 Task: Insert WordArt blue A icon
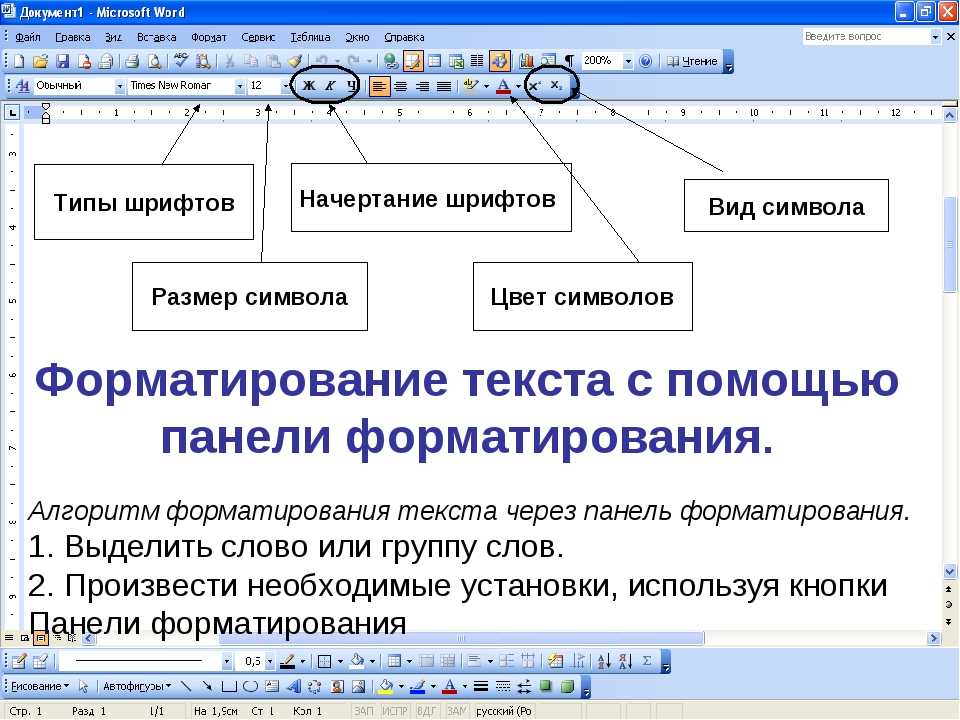pyautogui.click(x=294, y=686)
